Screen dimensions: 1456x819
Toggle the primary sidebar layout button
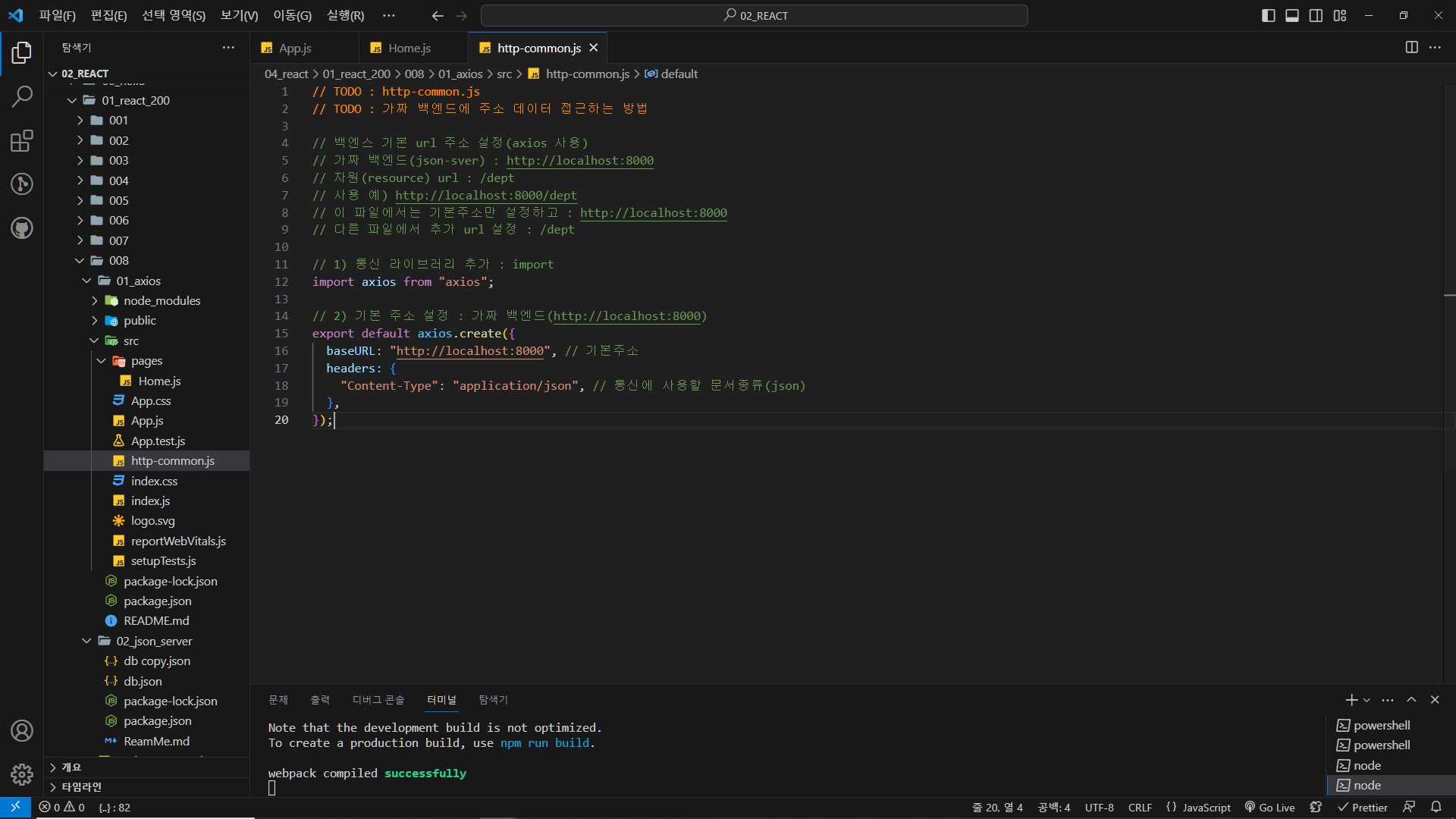click(1268, 15)
